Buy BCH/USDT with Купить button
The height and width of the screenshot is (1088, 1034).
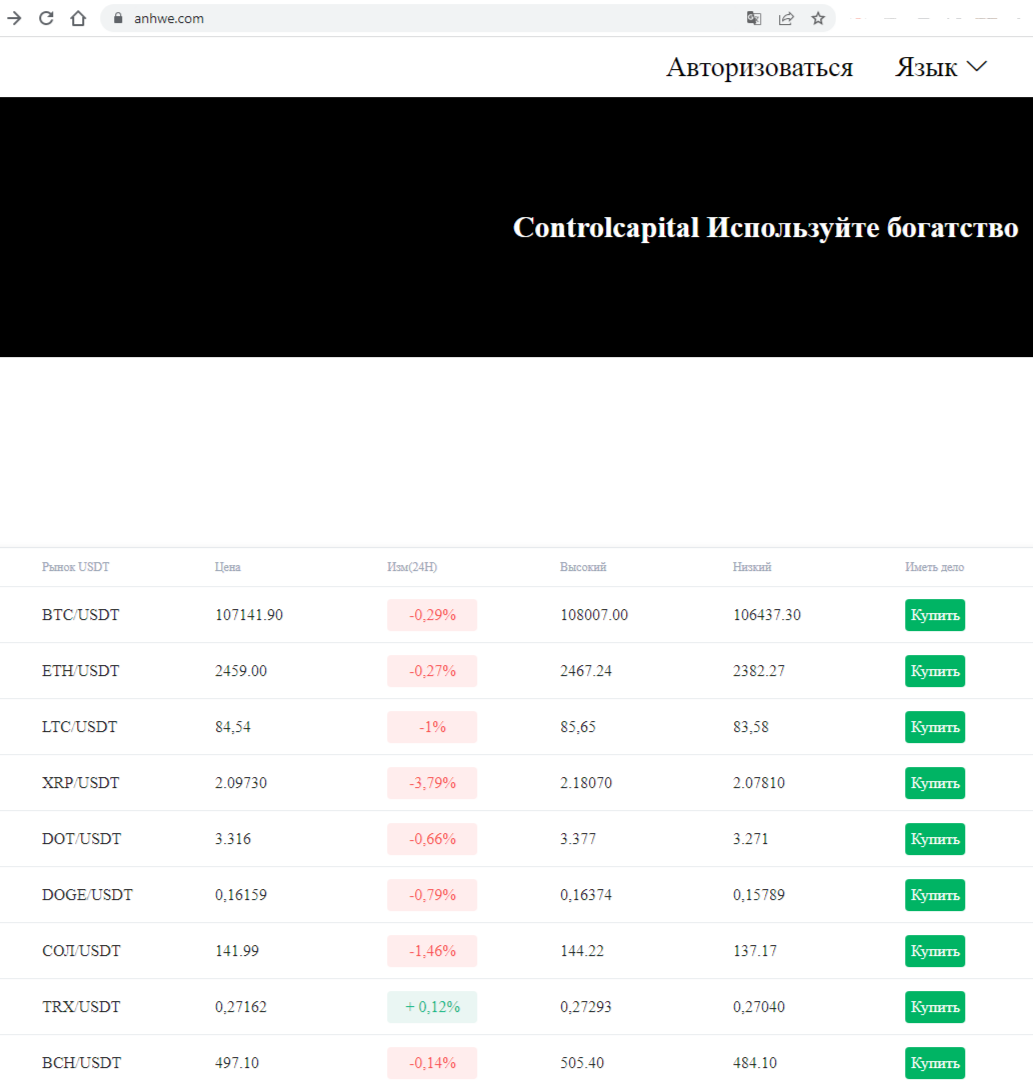(935, 1063)
